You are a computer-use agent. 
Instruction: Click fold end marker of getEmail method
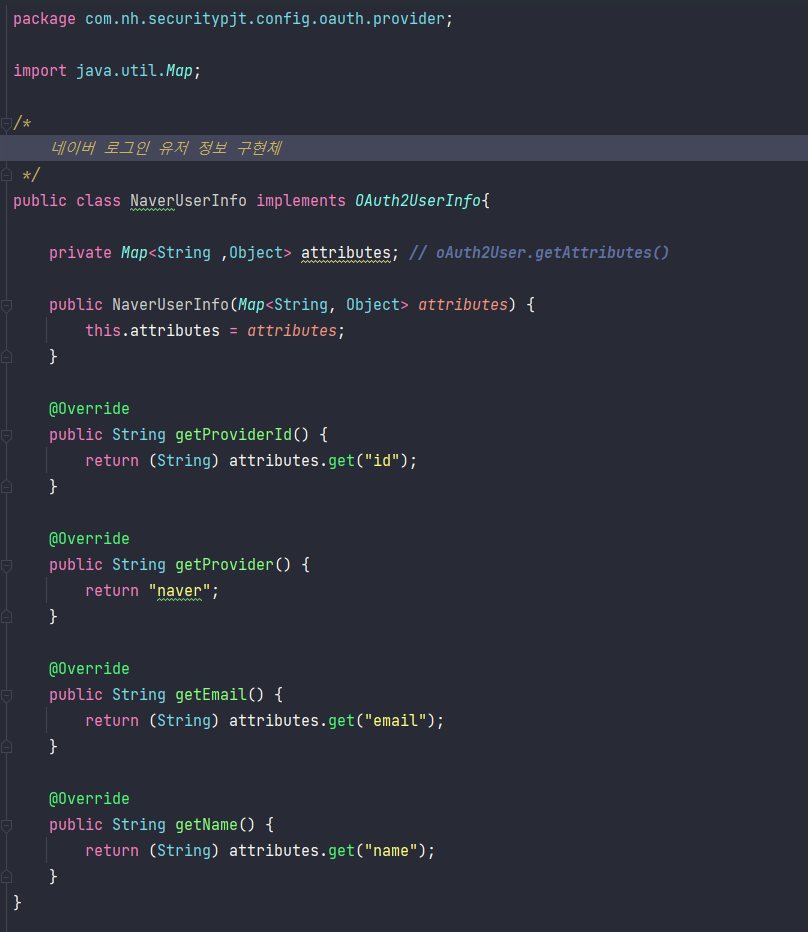pos(7,747)
